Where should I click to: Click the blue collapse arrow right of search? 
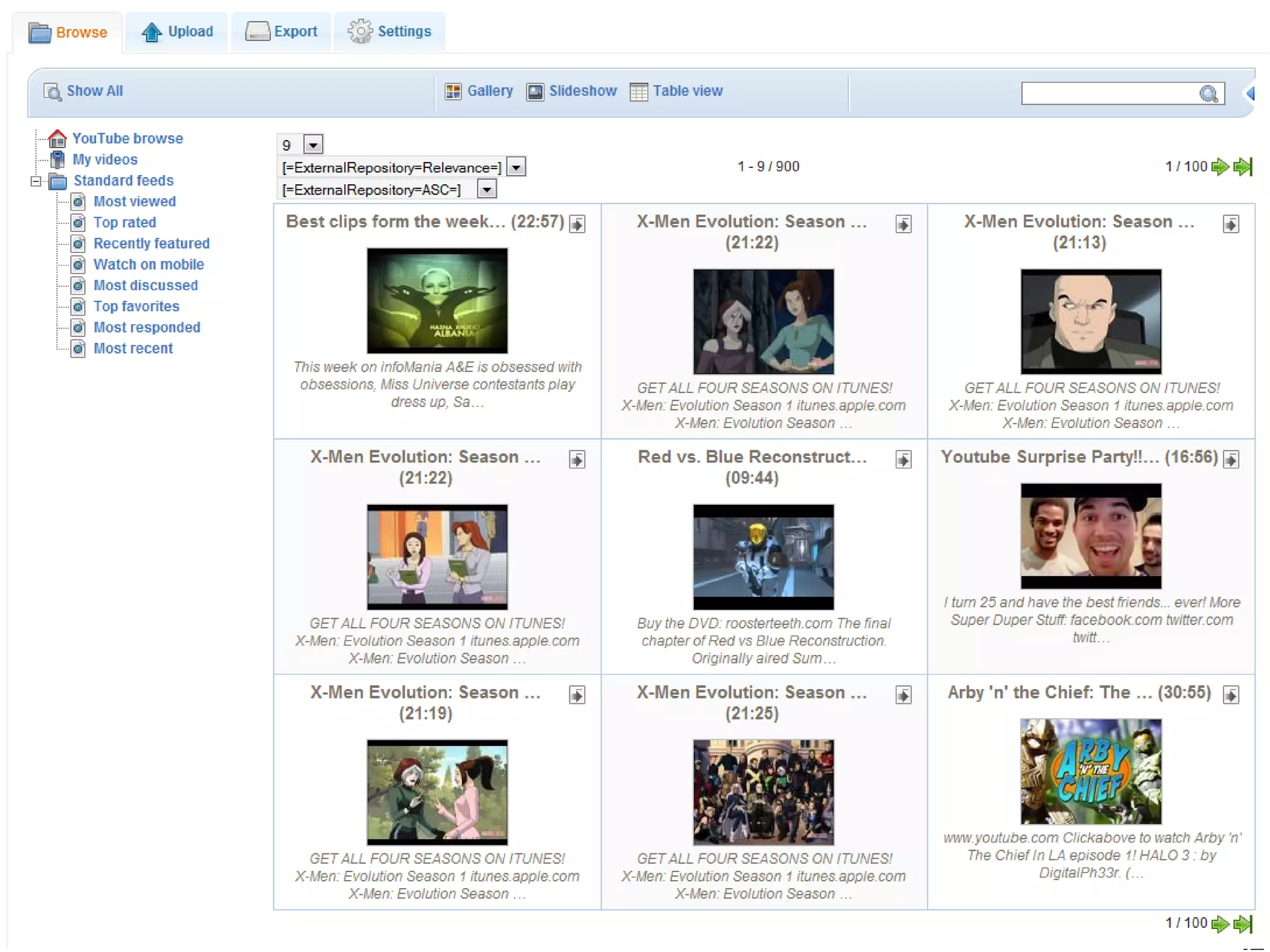point(1251,93)
